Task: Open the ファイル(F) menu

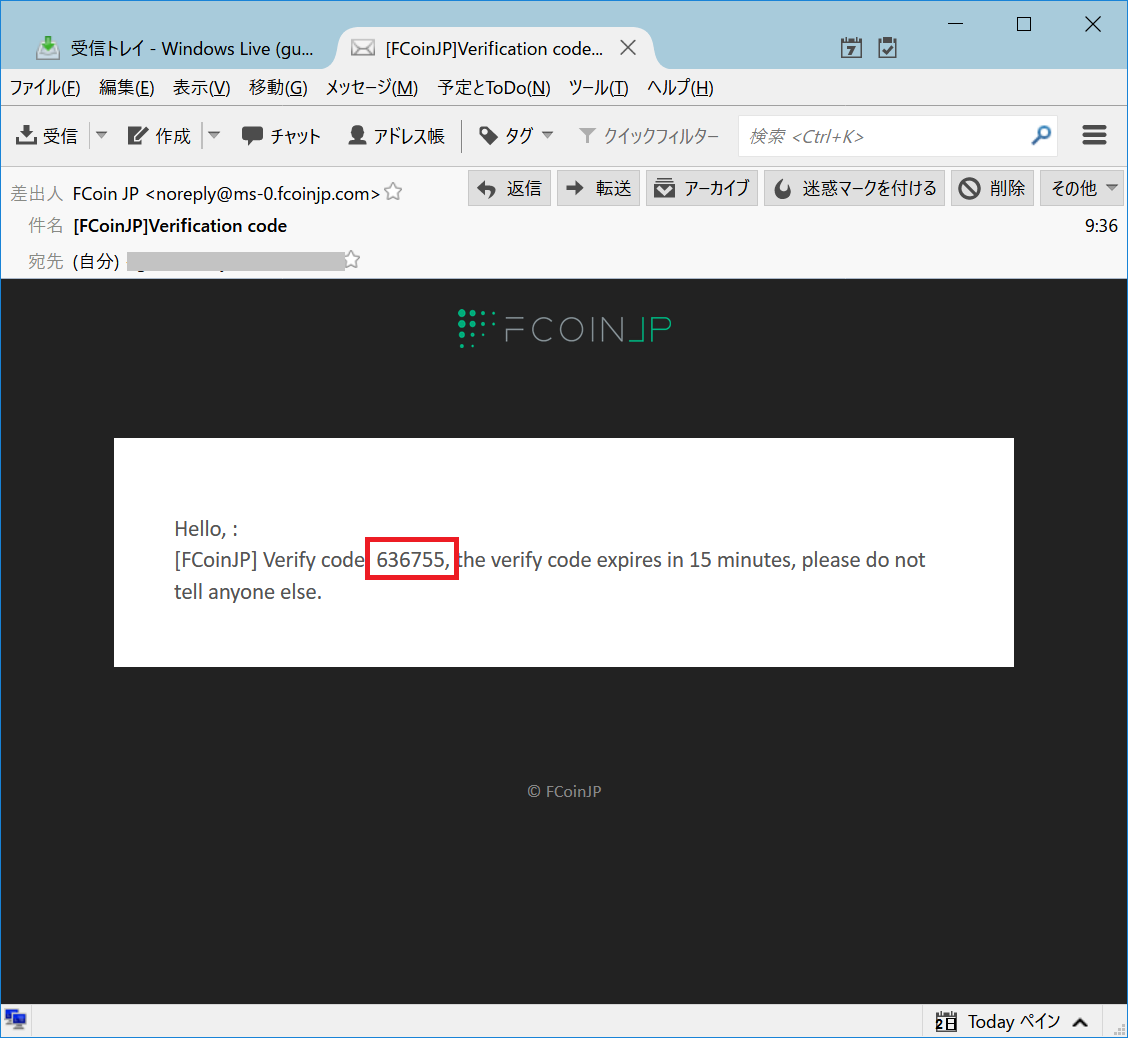Action: coord(45,88)
